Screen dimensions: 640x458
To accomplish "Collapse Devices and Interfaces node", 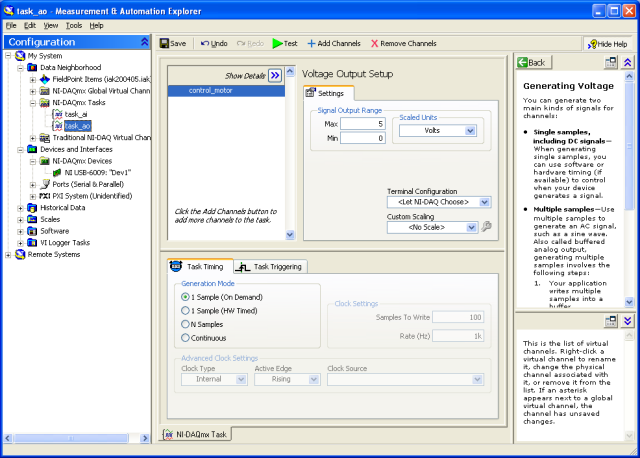I will (x=20, y=150).
